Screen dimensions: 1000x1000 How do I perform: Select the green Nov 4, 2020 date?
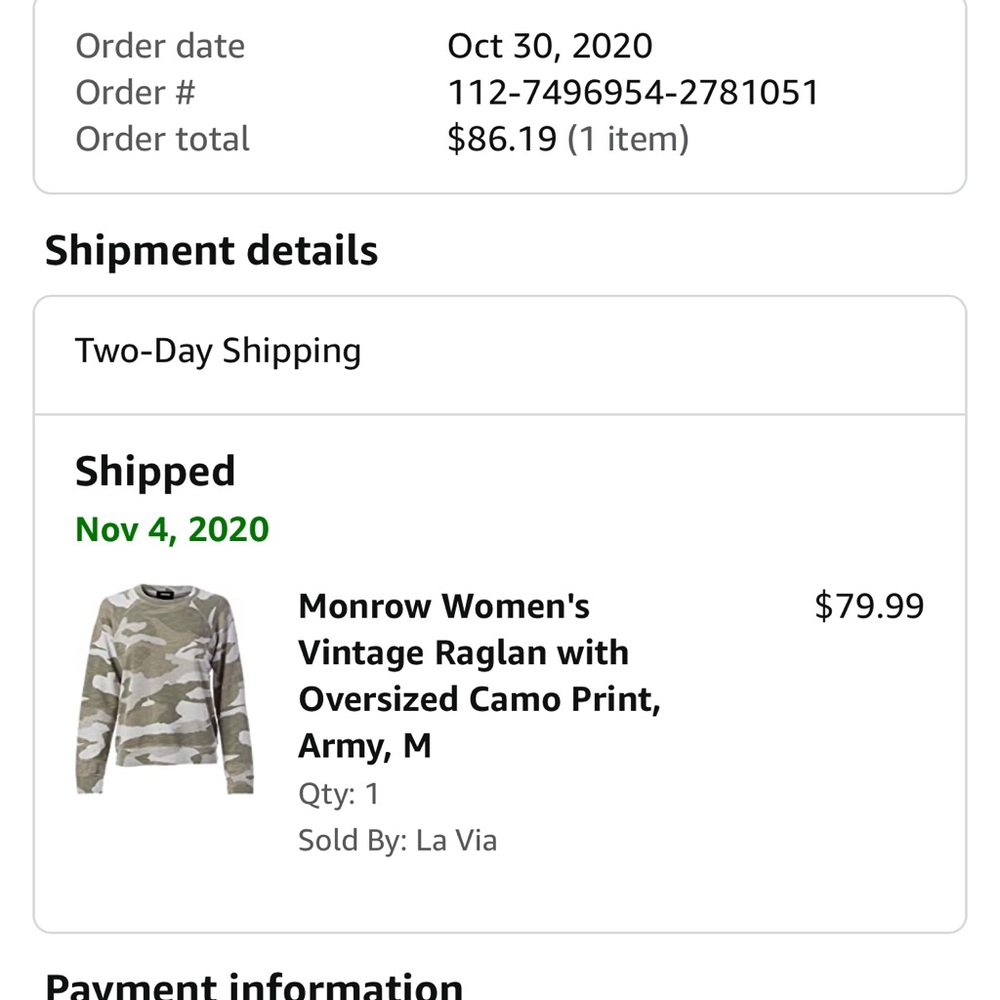tap(170, 529)
